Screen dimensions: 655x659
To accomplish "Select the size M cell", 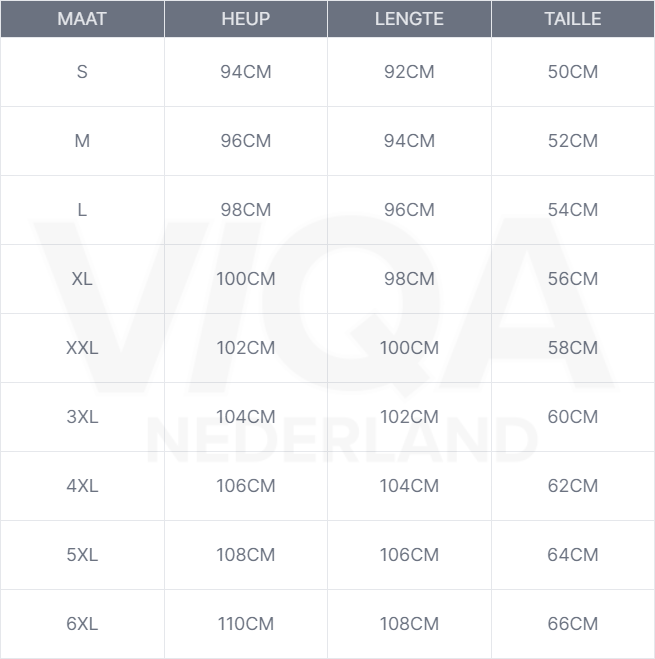I will (82, 141).
